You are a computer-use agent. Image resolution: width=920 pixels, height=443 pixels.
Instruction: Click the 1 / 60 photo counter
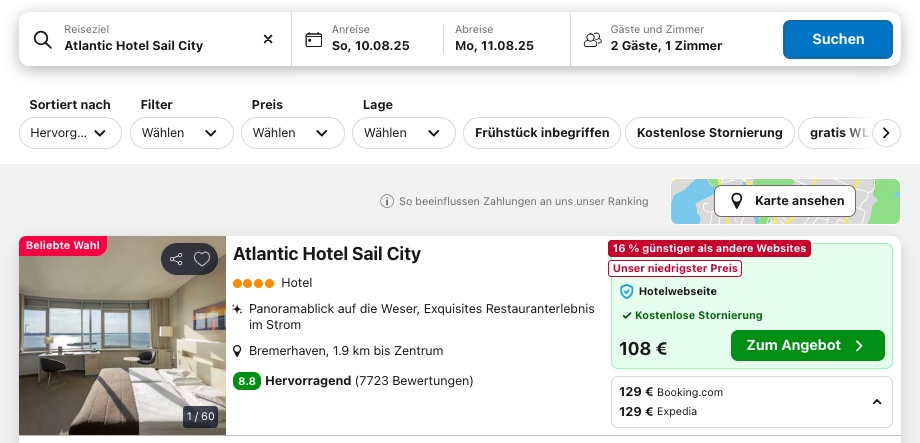[200, 417]
